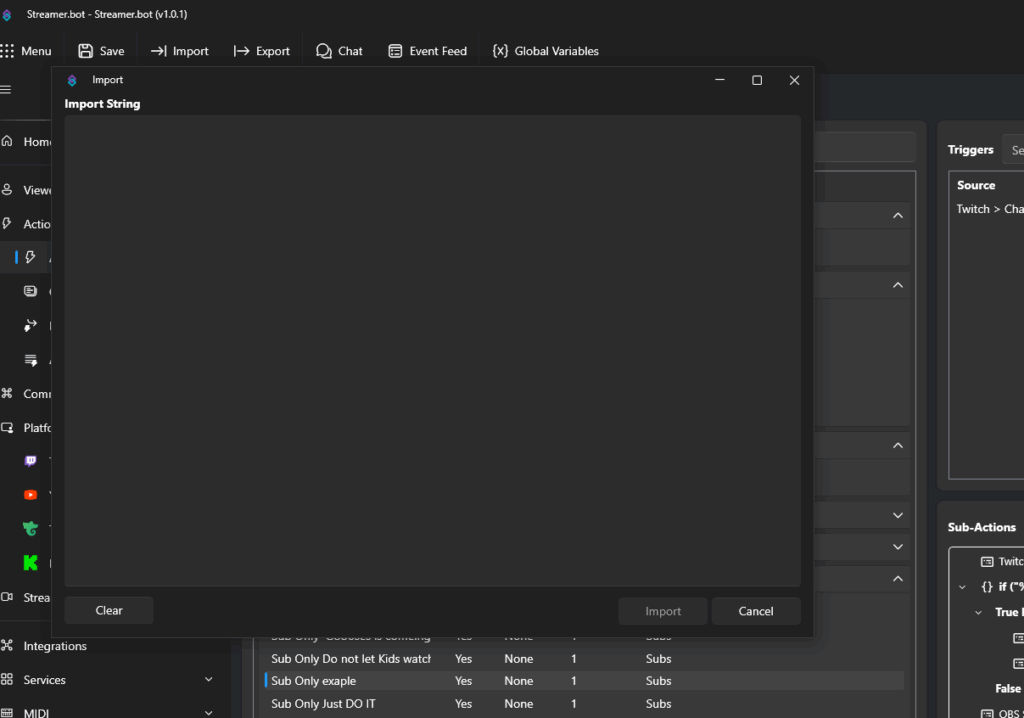
Task: Select the green Kick platform icon
Action: point(30,562)
